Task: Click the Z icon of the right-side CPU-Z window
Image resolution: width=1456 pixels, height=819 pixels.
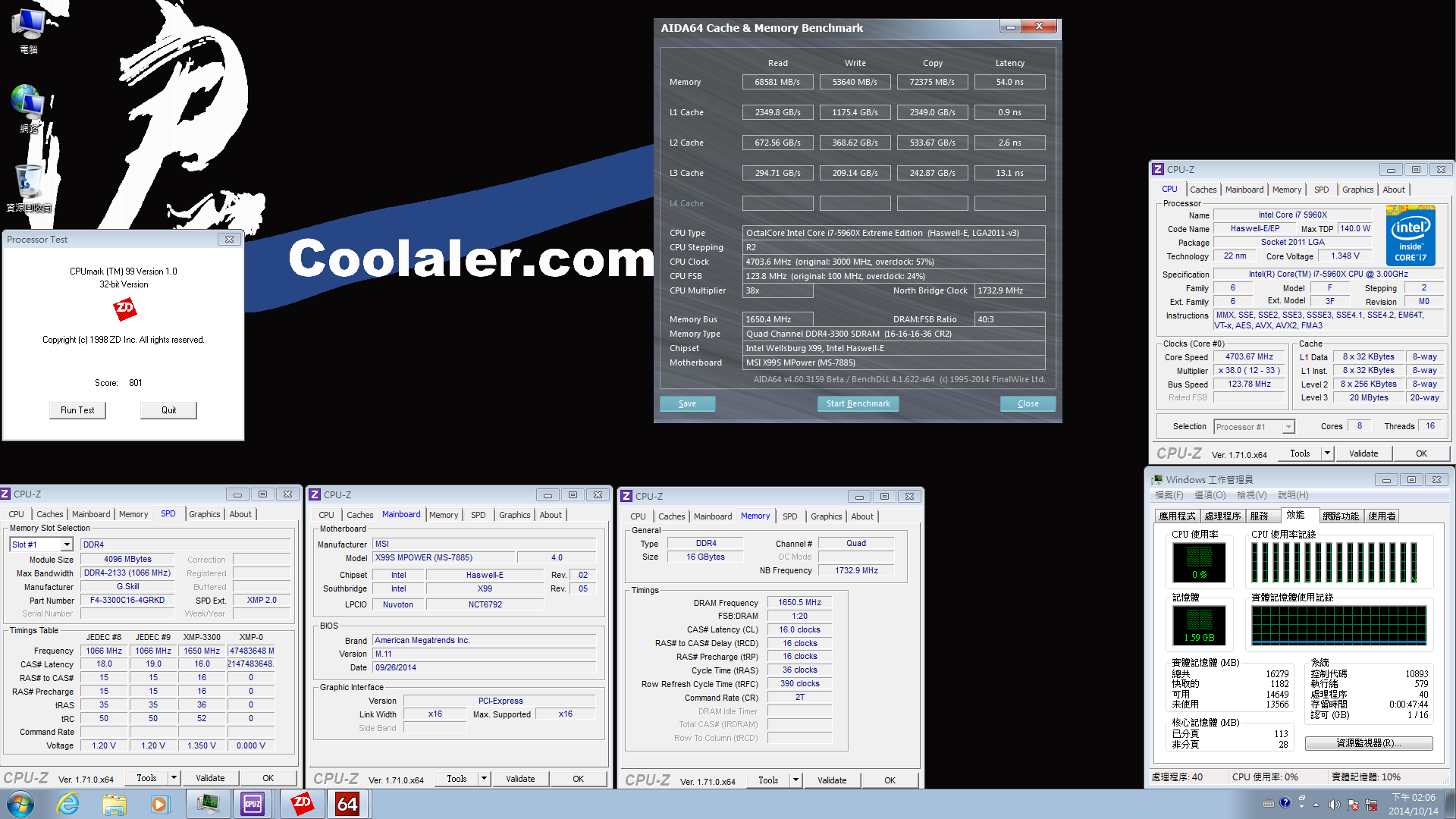Action: click(x=1158, y=170)
